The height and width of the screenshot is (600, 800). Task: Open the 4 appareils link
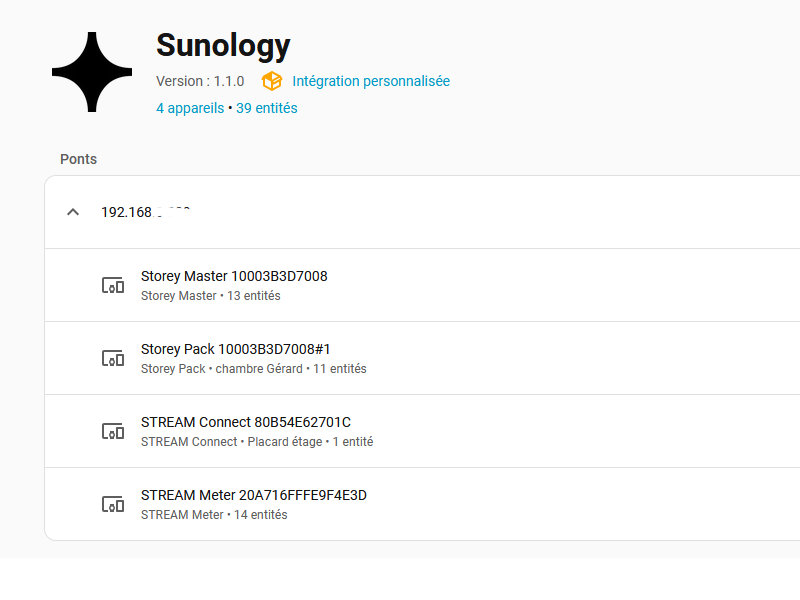click(190, 108)
